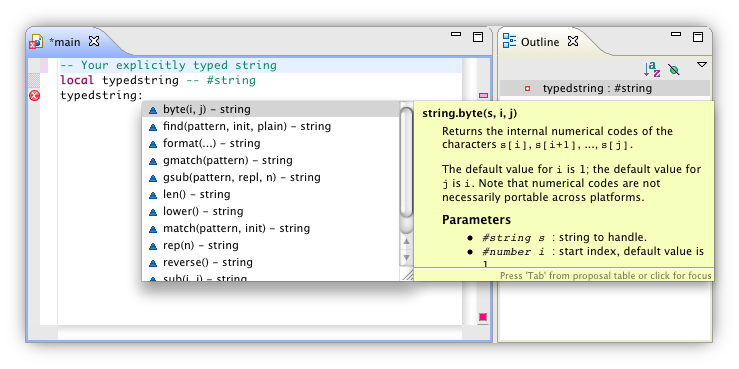Click the #number i parameter entry
The width and height of the screenshot is (739, 369).
point(593,252)
